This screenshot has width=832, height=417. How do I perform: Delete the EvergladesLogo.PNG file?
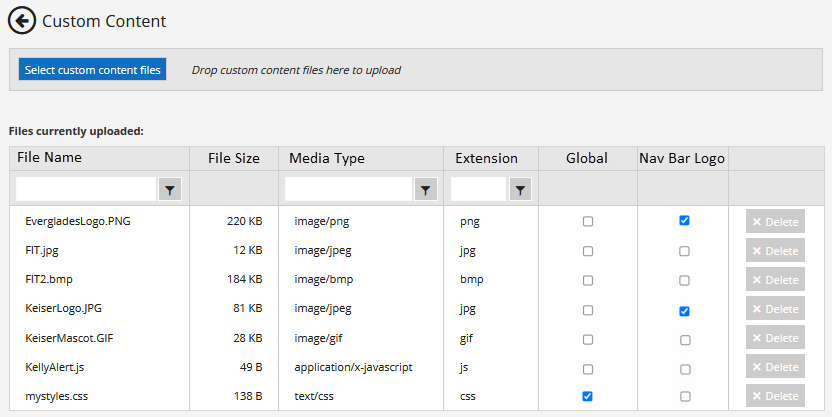(775, 222)
